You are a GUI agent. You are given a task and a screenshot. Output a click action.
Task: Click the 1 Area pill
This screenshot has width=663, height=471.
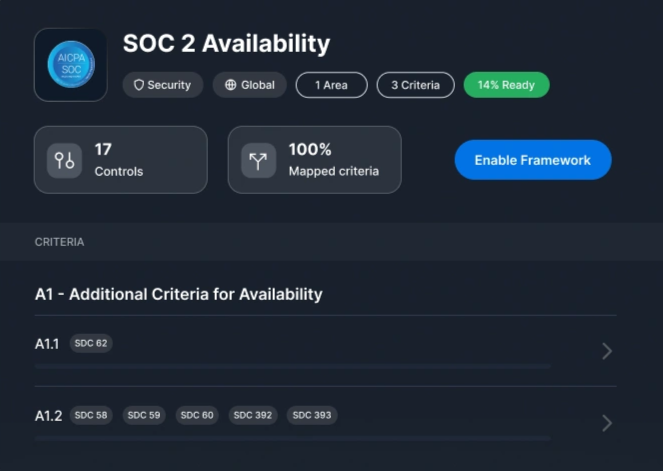(x=332, y=85)
